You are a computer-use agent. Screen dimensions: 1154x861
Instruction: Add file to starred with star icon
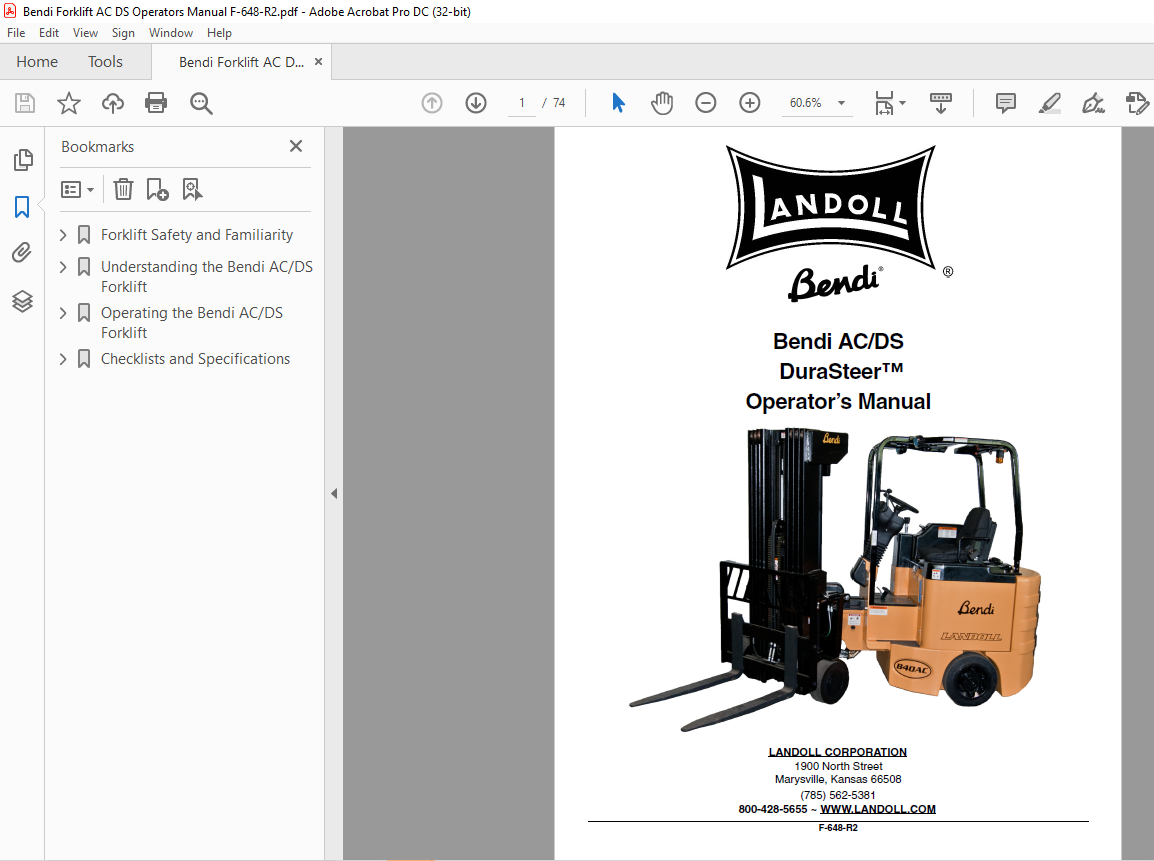point(68,103)
